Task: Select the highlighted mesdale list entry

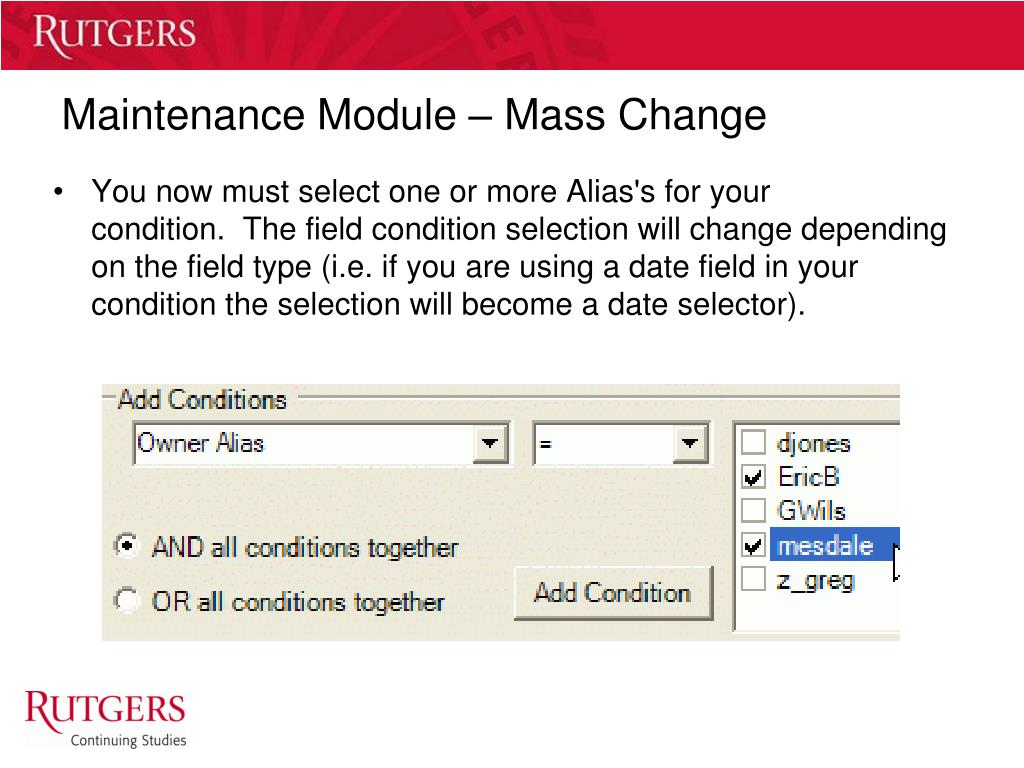Action: pos(835,544)
